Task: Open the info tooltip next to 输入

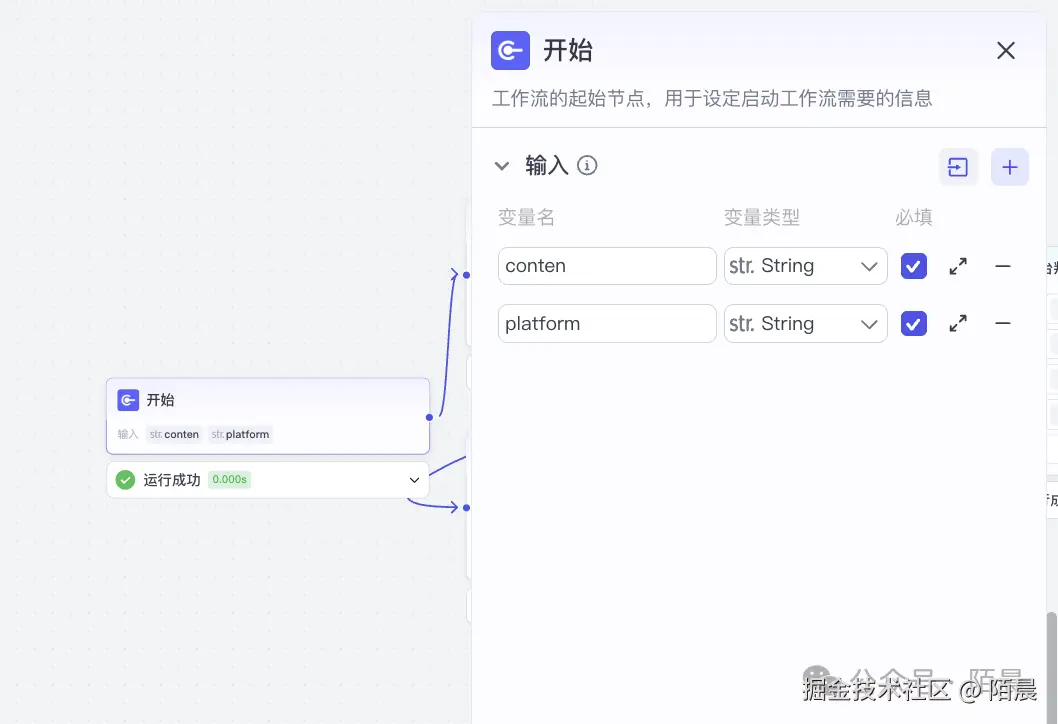Action: pos(587,166)
